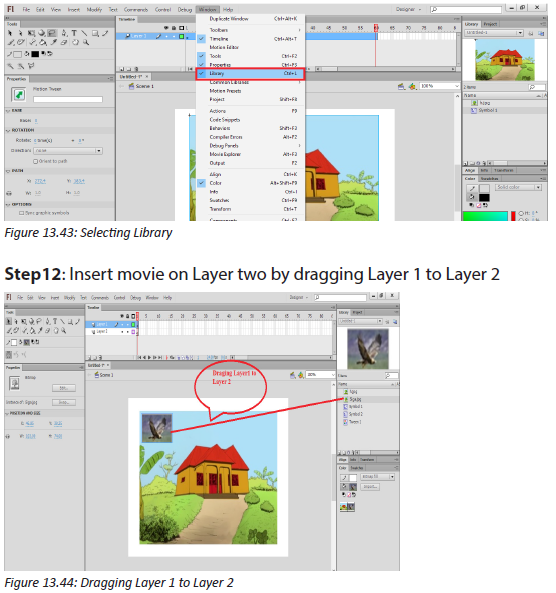The image size is (556, 593).
Task: Click Edit Symbols icon in upper window's stage bar
Action: (412, 87)
